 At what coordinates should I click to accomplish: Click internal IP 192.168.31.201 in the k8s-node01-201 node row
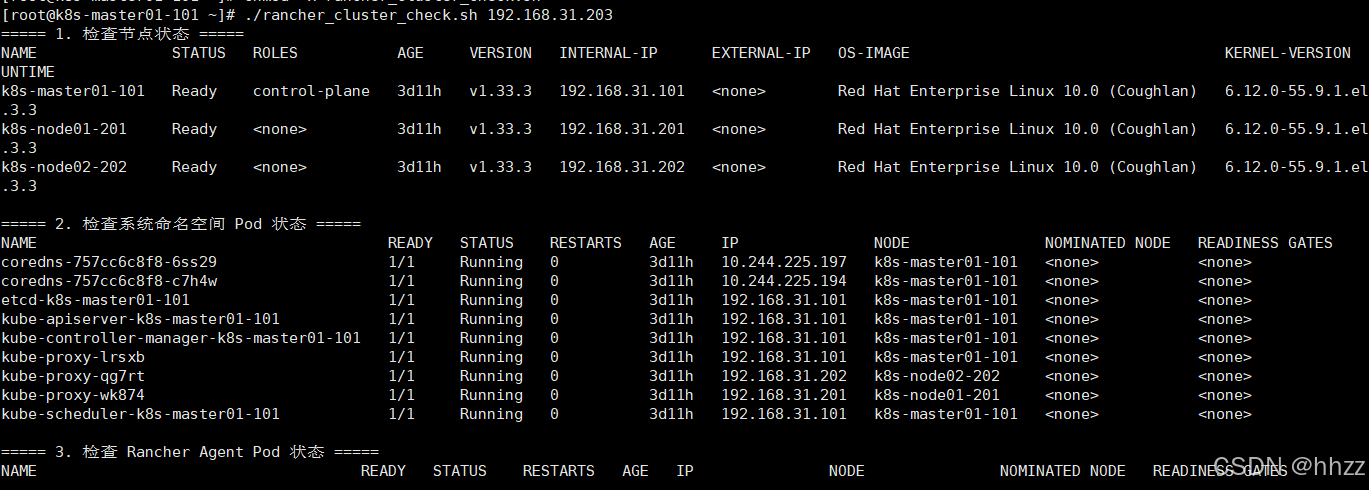tap(622, 129)
